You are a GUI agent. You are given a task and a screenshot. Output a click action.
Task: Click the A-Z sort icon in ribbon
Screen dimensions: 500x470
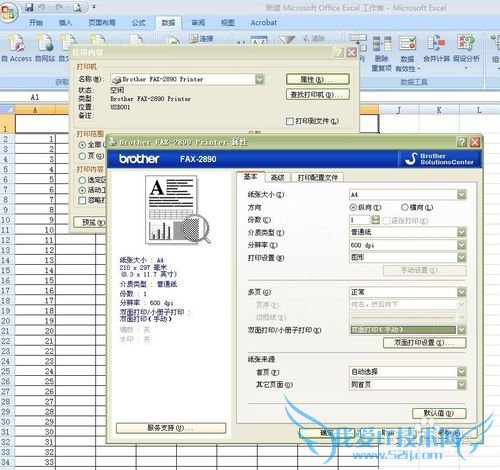point(259,41)
